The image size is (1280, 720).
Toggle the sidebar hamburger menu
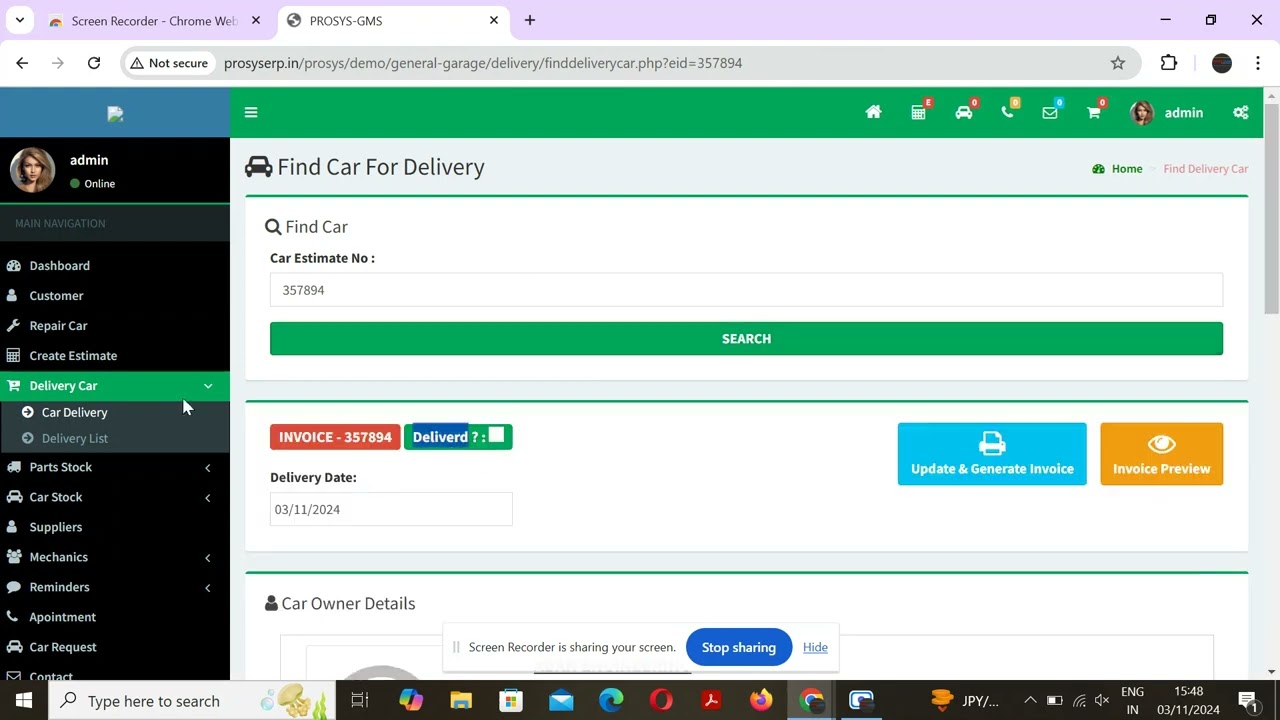251,112
